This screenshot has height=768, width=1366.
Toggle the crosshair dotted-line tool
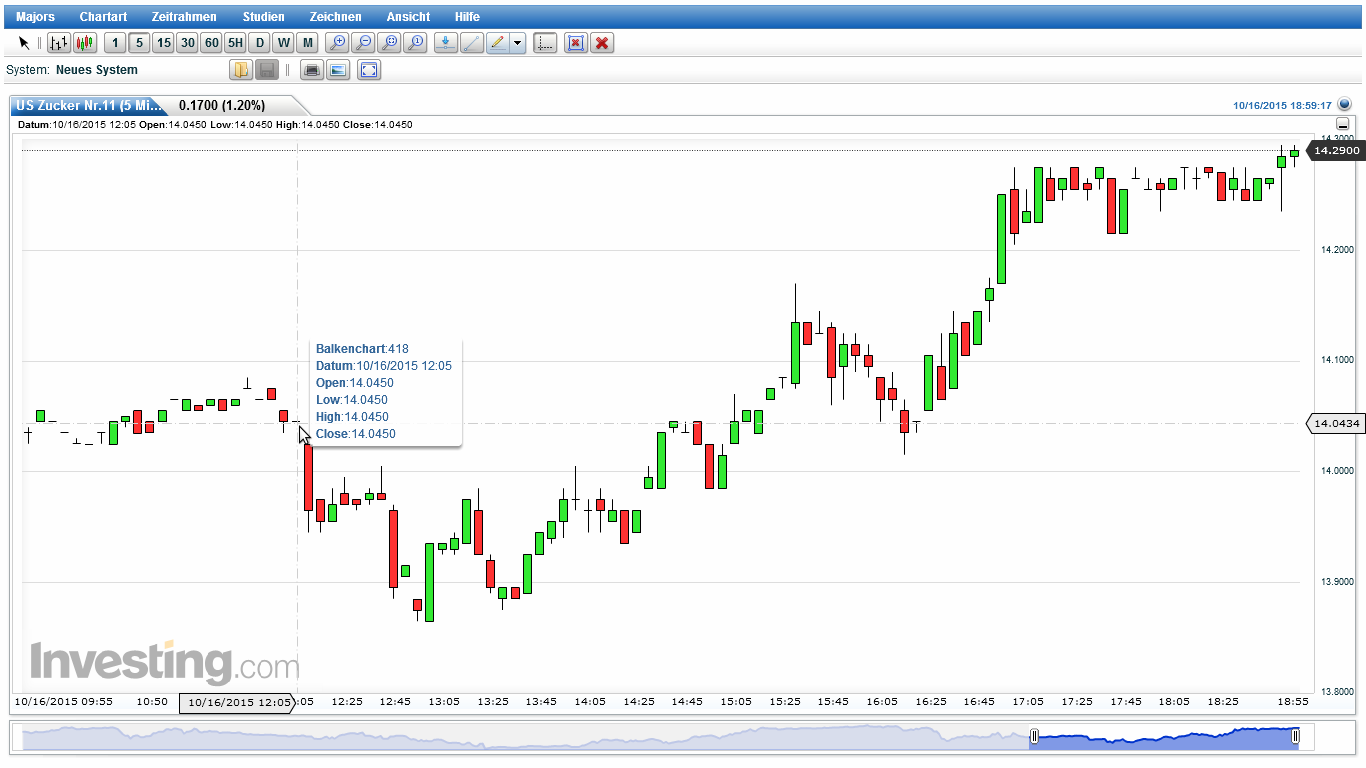click(x=545, y=43)
